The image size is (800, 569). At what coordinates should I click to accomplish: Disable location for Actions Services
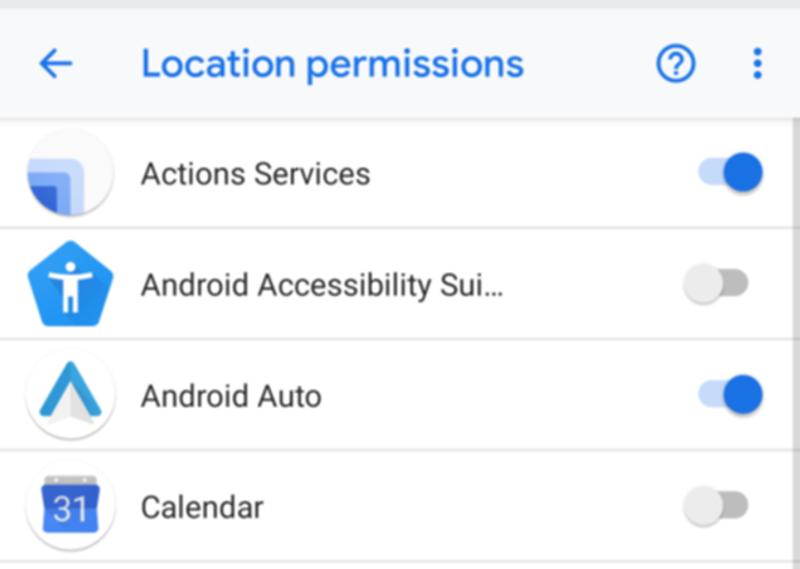(x=730, y=173)
